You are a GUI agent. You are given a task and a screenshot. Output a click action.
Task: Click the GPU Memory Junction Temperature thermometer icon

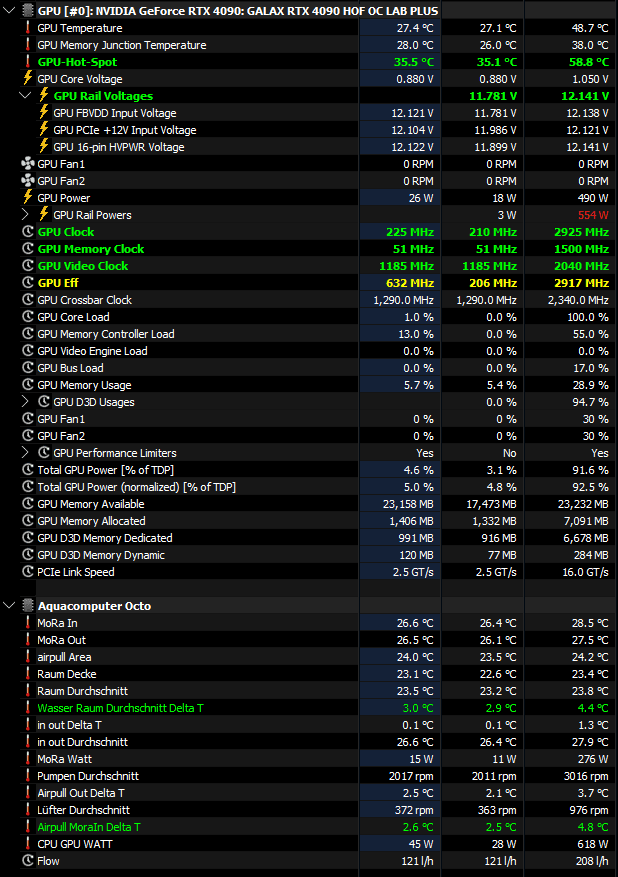(x=27, y=45)
